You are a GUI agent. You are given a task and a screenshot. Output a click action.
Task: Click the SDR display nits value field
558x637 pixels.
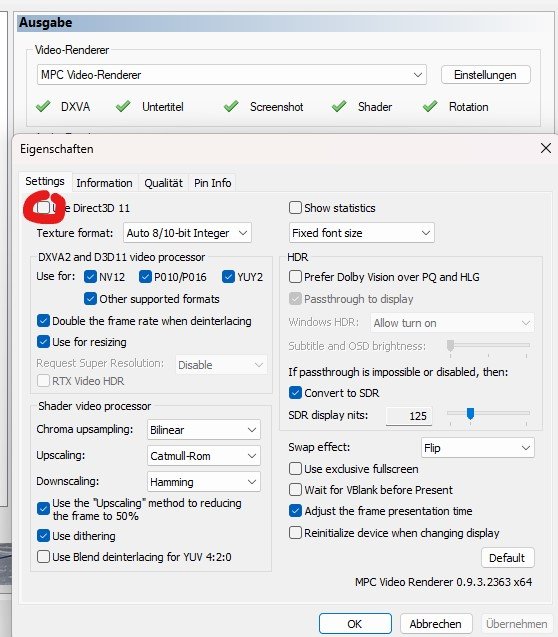[409, 416]
